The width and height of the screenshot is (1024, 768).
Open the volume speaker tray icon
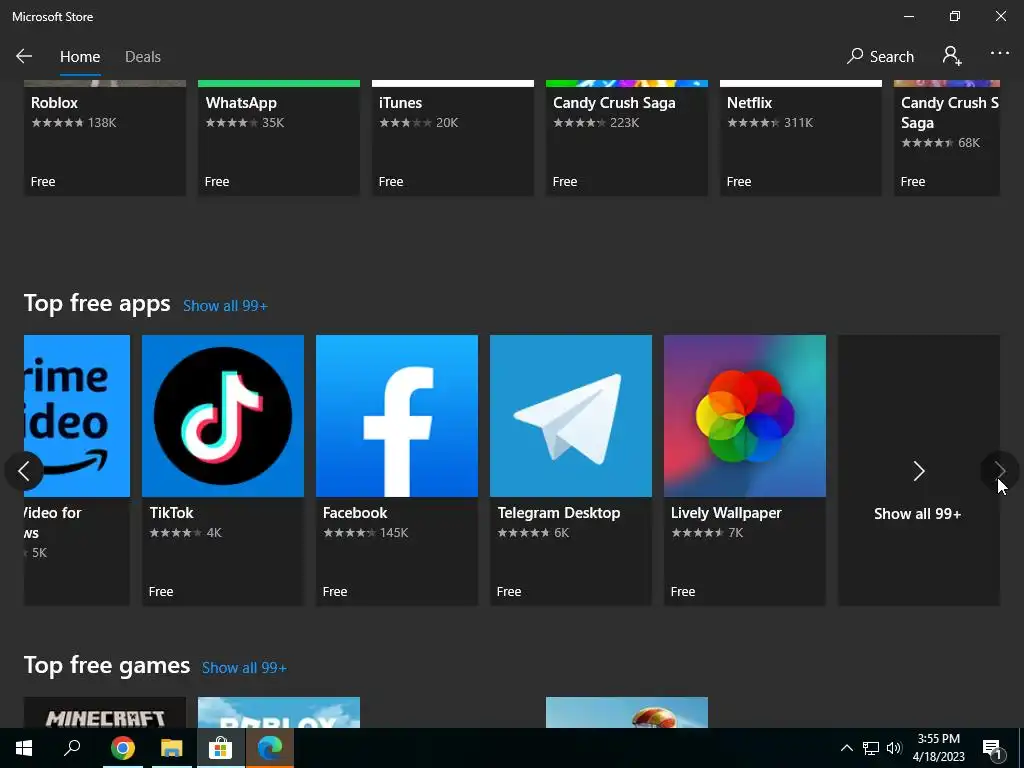(x=894, y=748)
